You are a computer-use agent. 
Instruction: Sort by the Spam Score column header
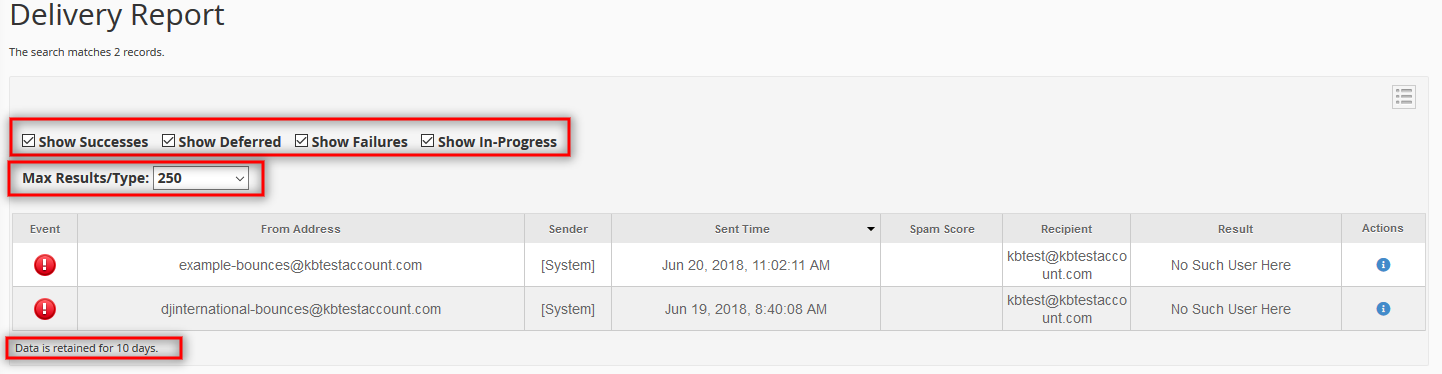point(941,229)
